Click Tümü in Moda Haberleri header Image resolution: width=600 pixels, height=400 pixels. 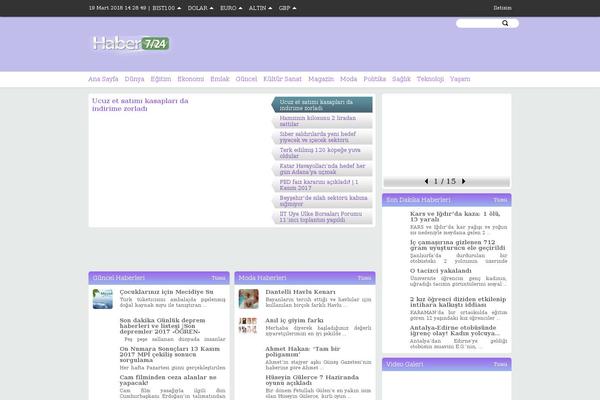[x=364, y=278]
